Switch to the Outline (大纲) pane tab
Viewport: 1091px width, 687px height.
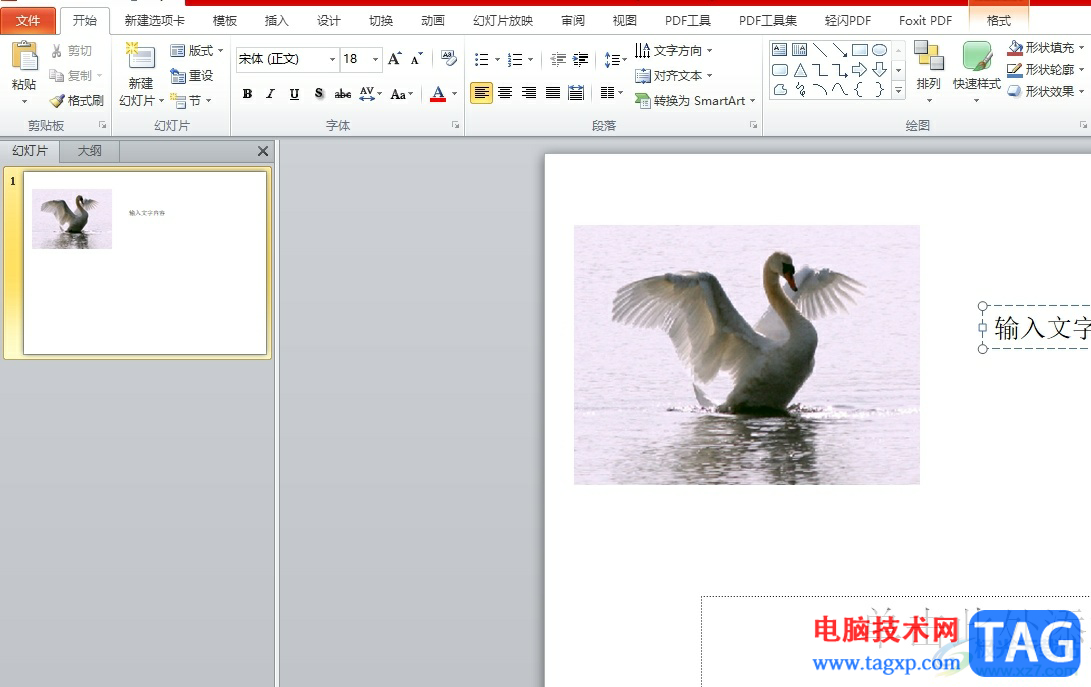[89, 151]
